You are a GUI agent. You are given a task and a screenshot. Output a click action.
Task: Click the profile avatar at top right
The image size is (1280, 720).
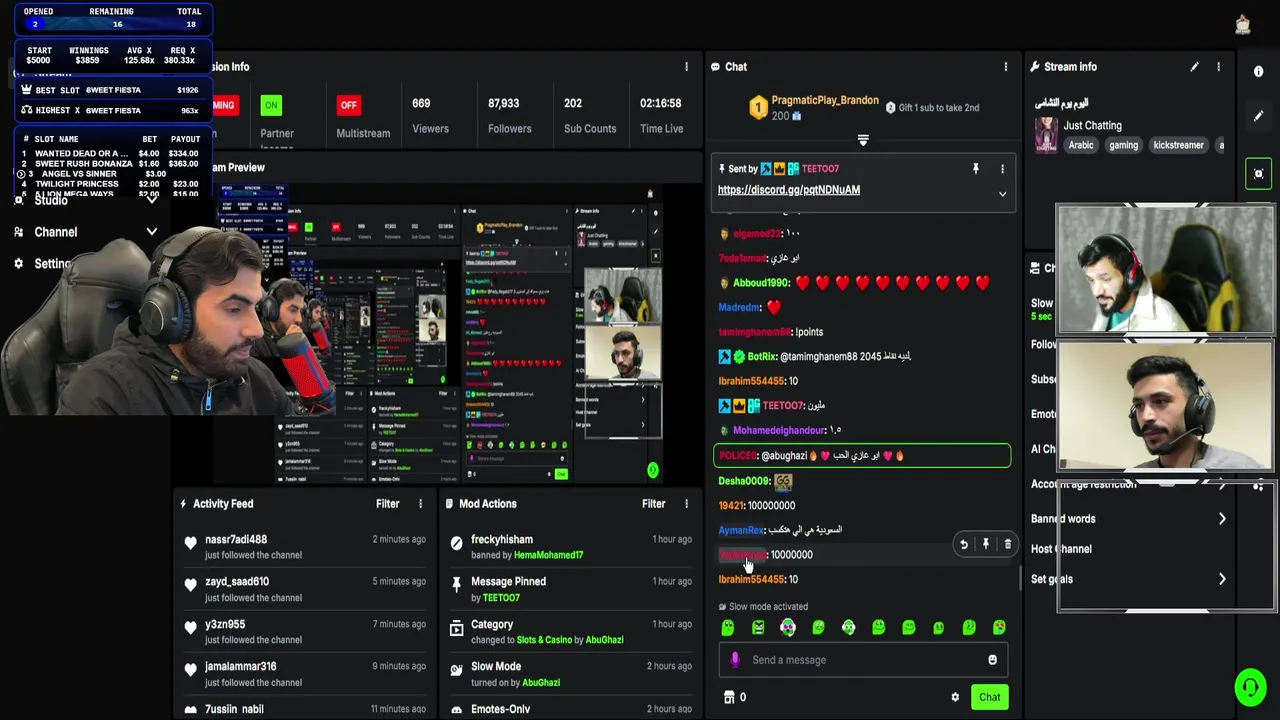click(x=1243, y=25)
